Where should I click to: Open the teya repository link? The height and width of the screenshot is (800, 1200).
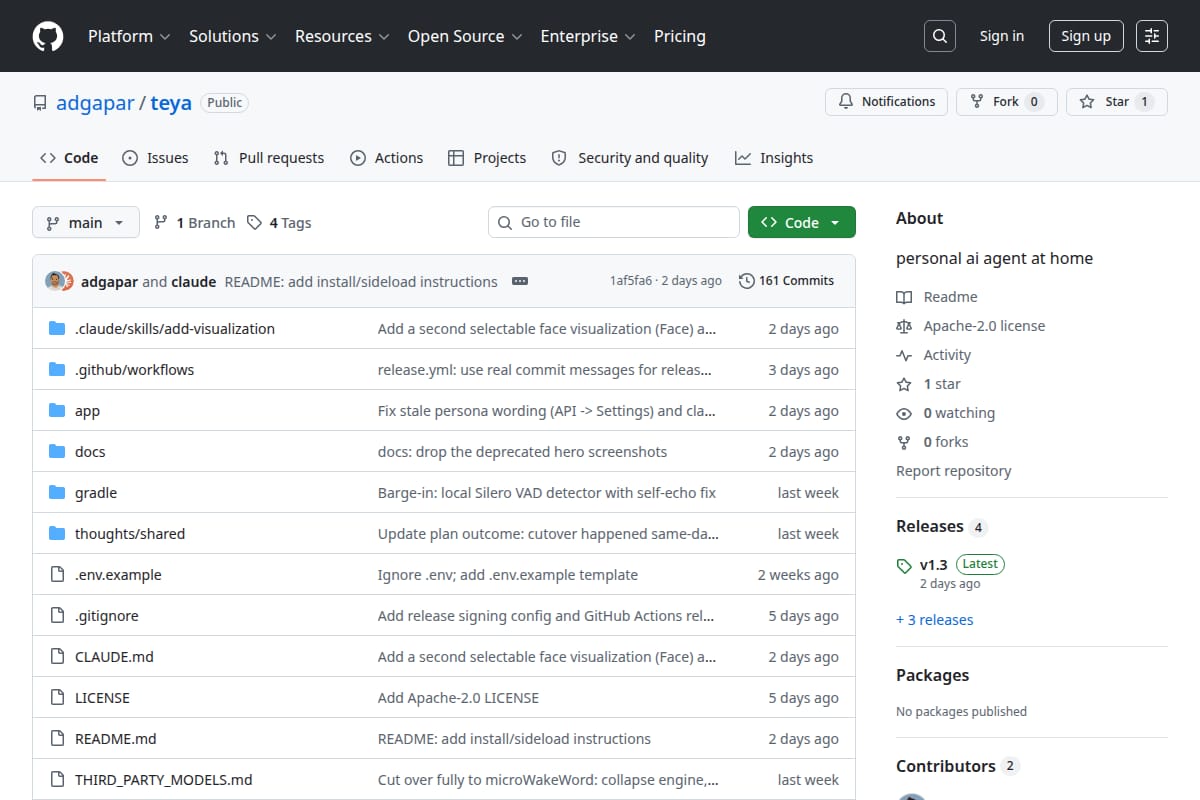171,103
